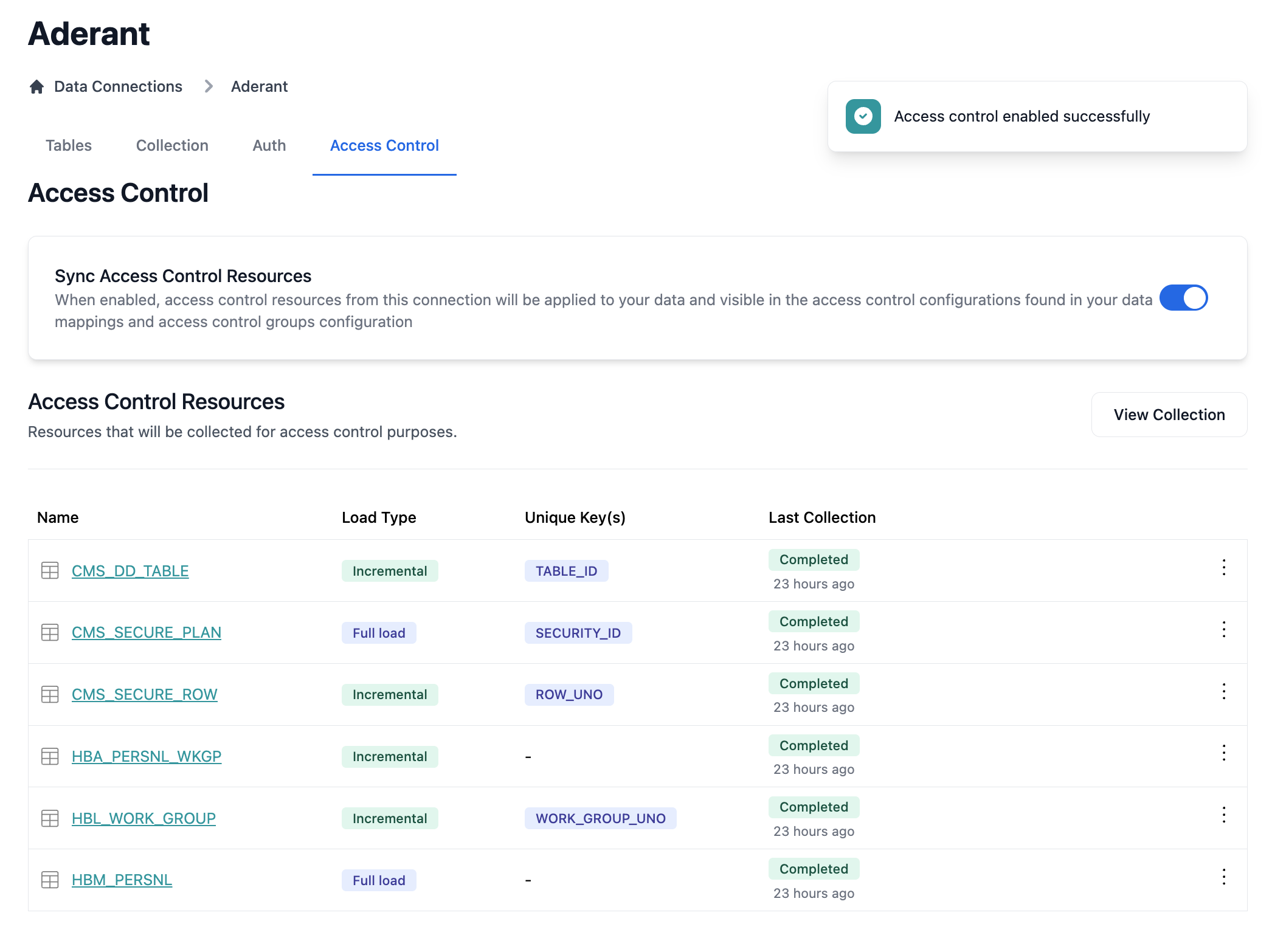
Task: Open the three-dot menu for CMS_SECURE_ROW row
Action: pyautogui.click(x=1223, y=692)
